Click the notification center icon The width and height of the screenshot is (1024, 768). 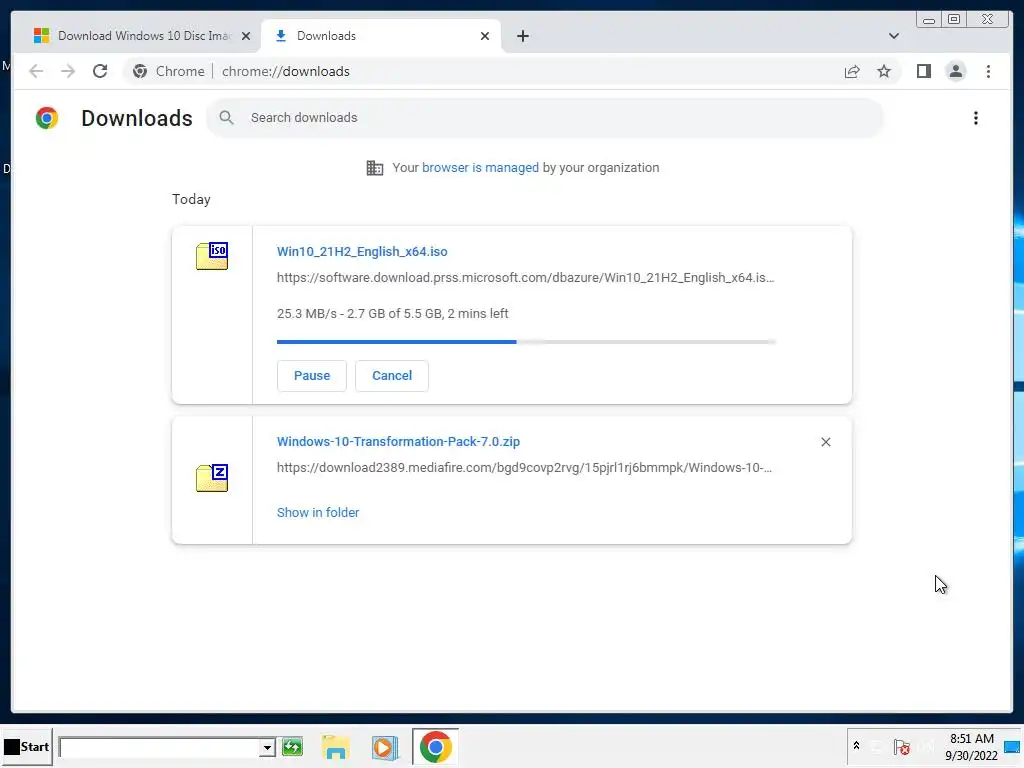(x=1014, y=746)
